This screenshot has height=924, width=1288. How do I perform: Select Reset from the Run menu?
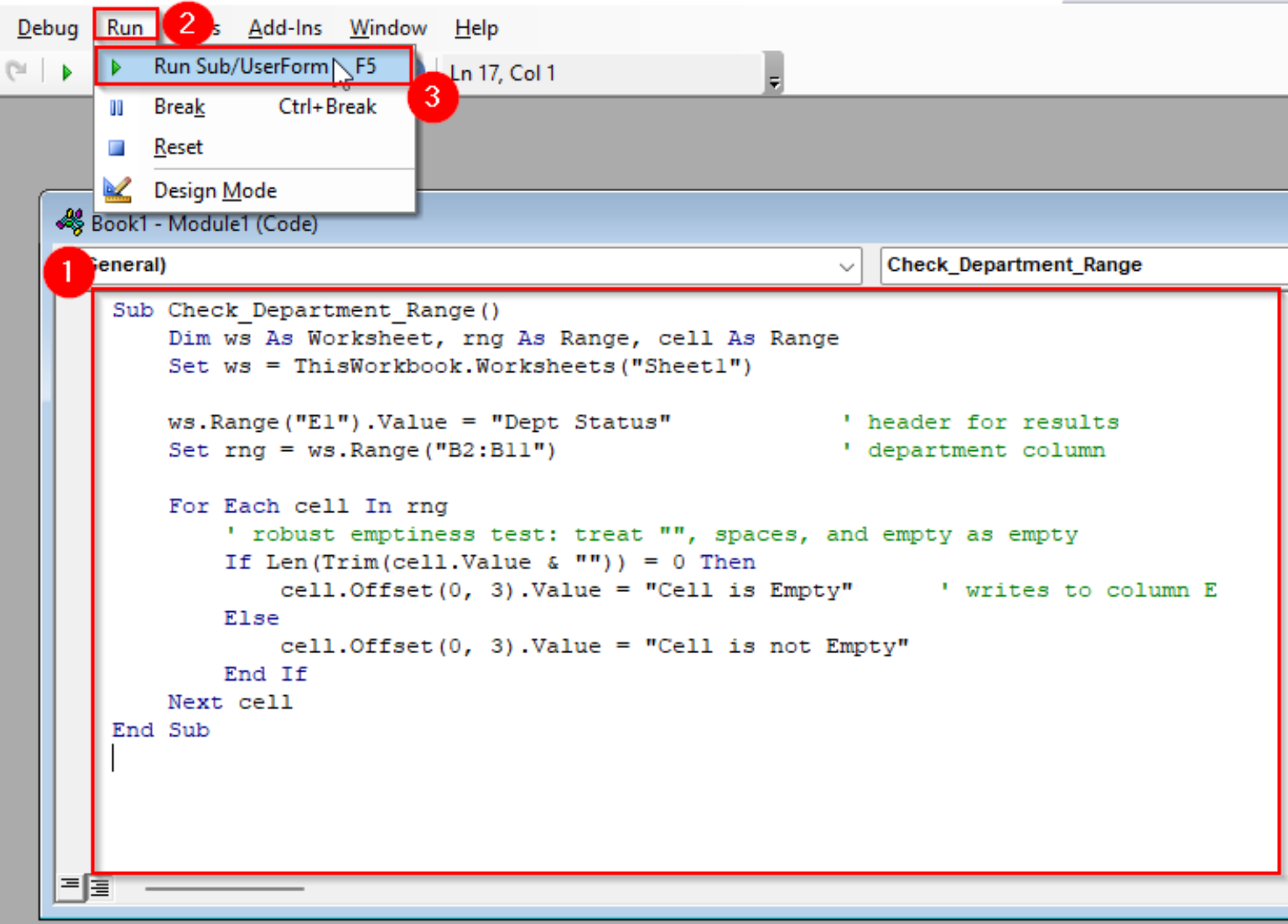(x=178, y=147)
